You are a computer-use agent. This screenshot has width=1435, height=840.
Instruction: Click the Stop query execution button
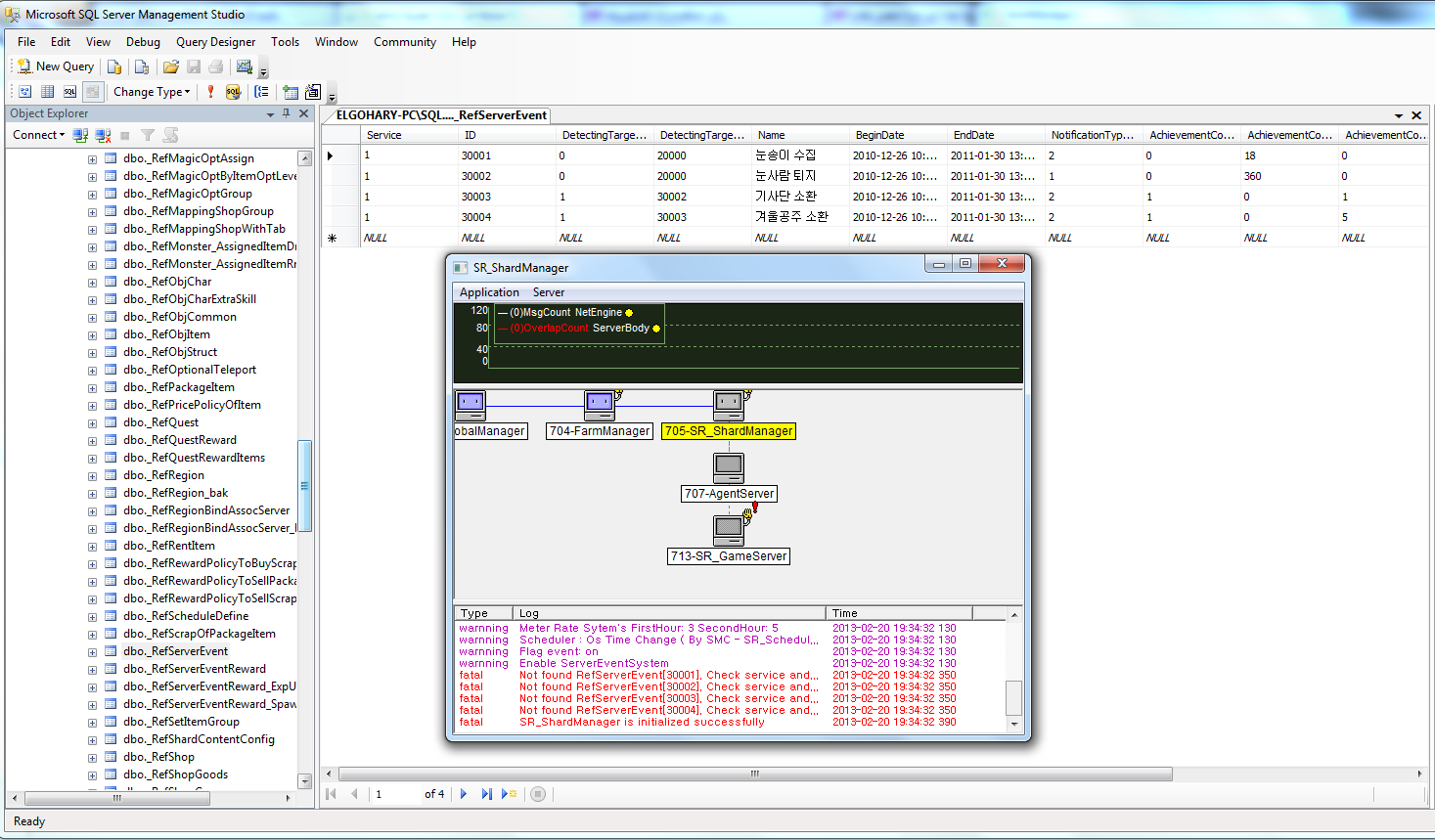coord(538,794)
